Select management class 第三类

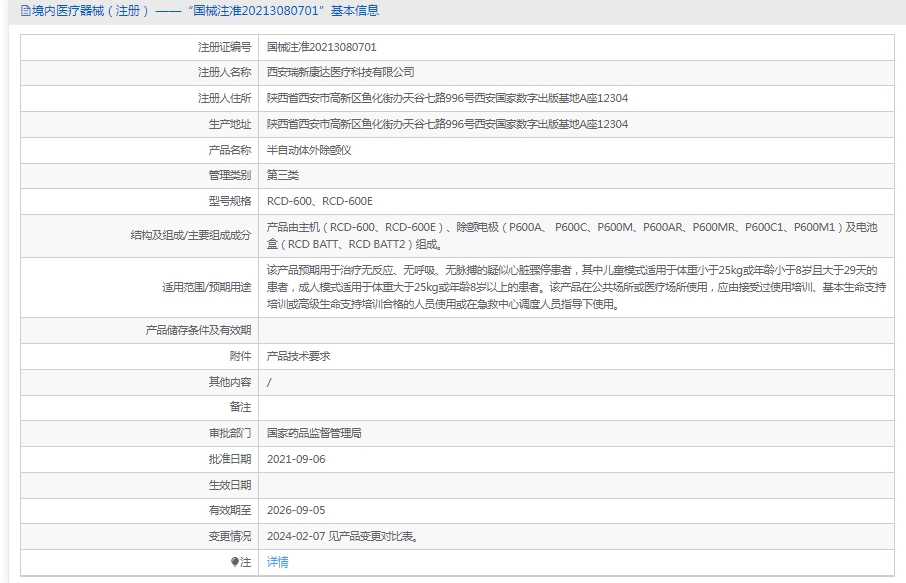(283, 176)
